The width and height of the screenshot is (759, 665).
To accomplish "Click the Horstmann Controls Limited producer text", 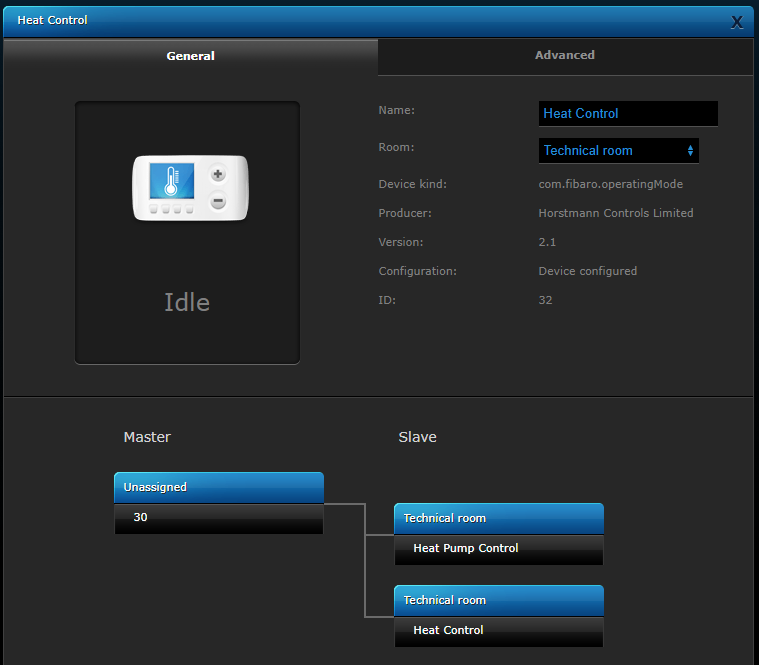I will (616, 213).
